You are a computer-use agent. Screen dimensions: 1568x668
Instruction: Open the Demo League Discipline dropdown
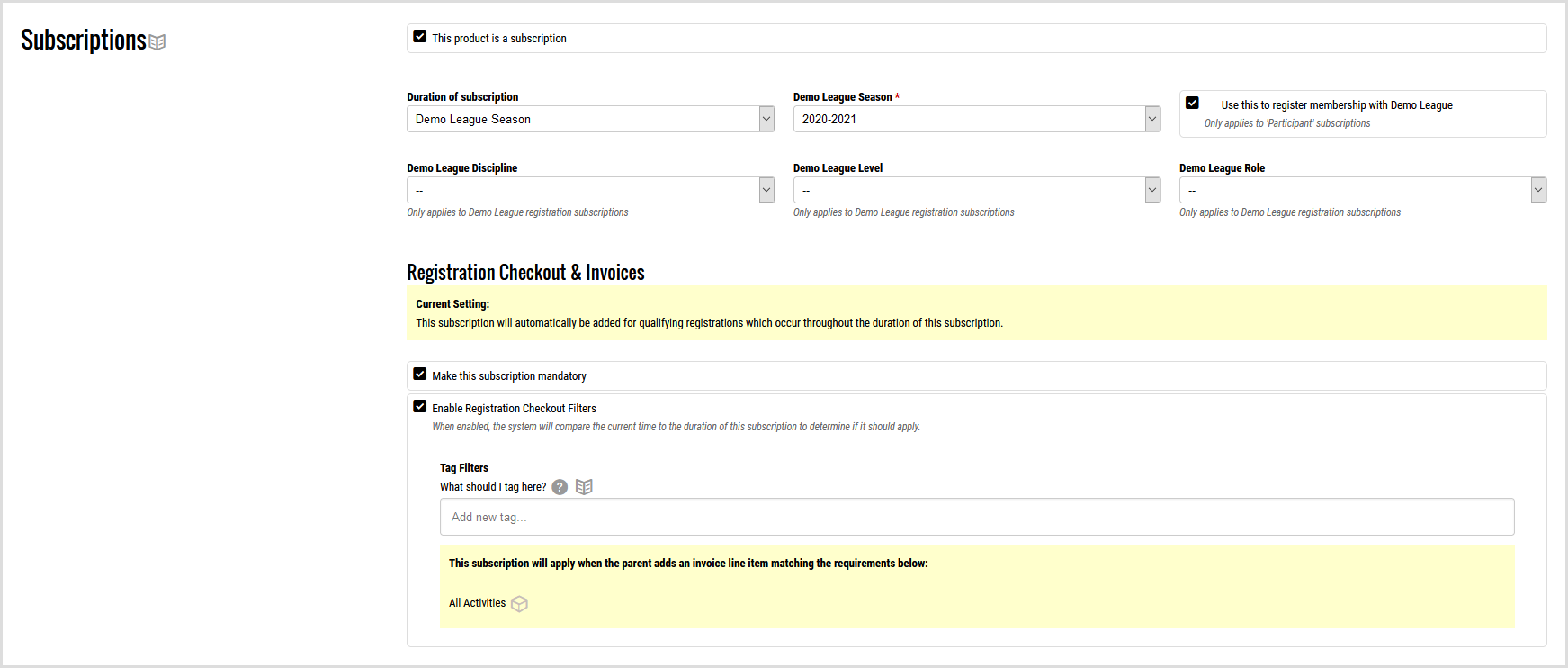(590, 190)
